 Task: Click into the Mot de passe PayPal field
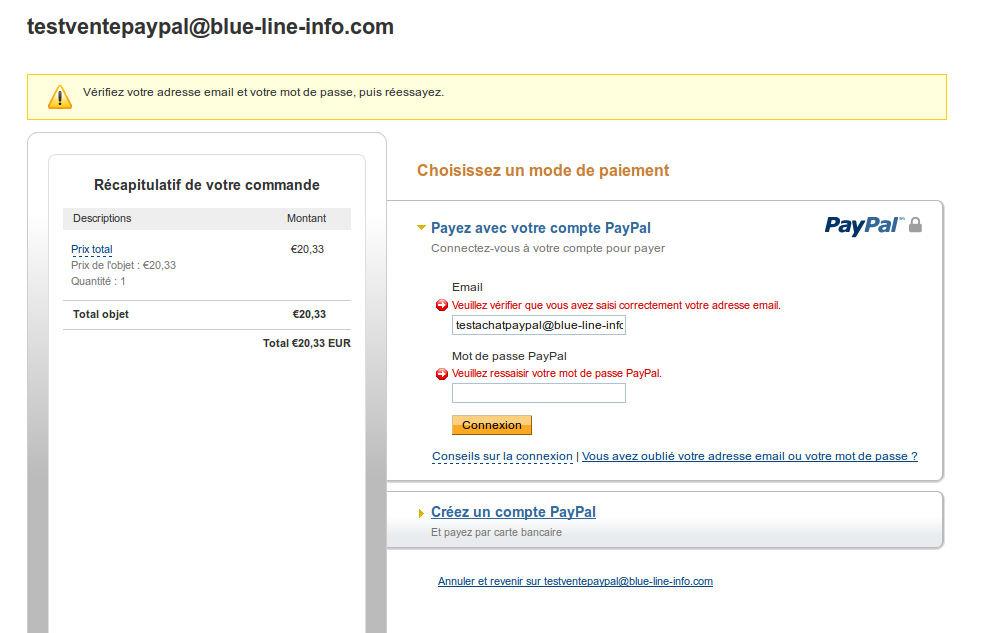[x=538, y=393]
